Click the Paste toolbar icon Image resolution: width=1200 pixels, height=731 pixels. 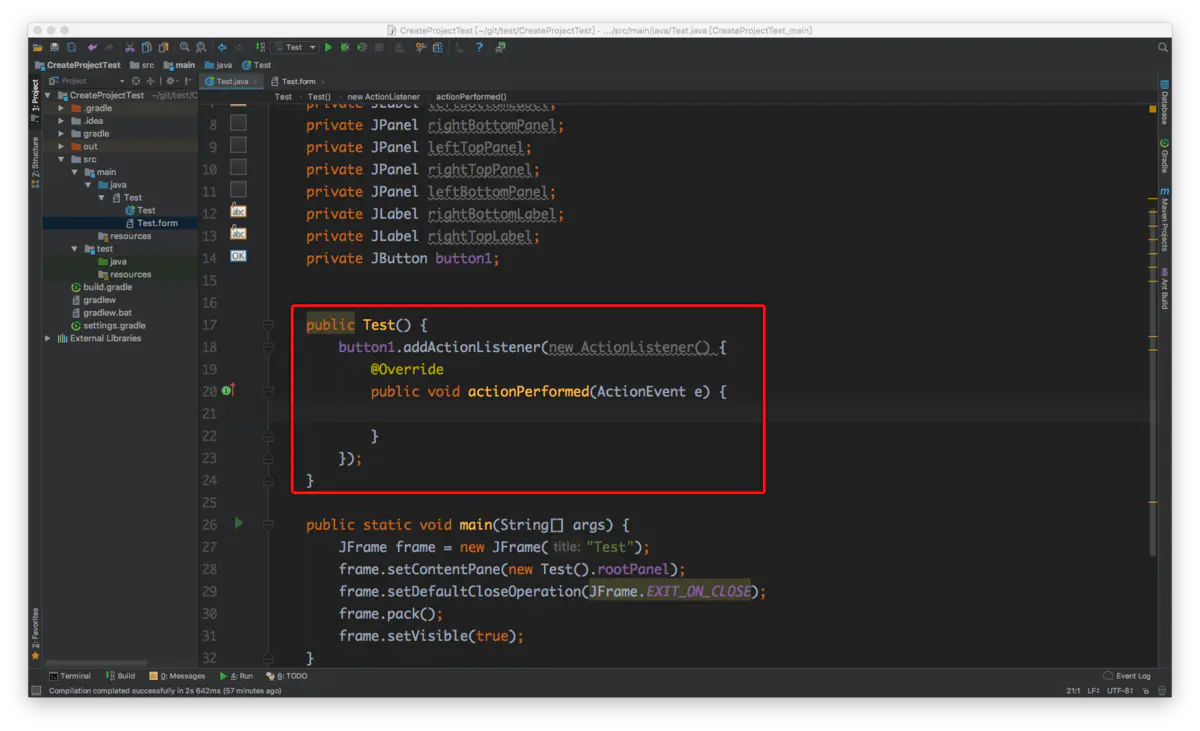point(163,47)
